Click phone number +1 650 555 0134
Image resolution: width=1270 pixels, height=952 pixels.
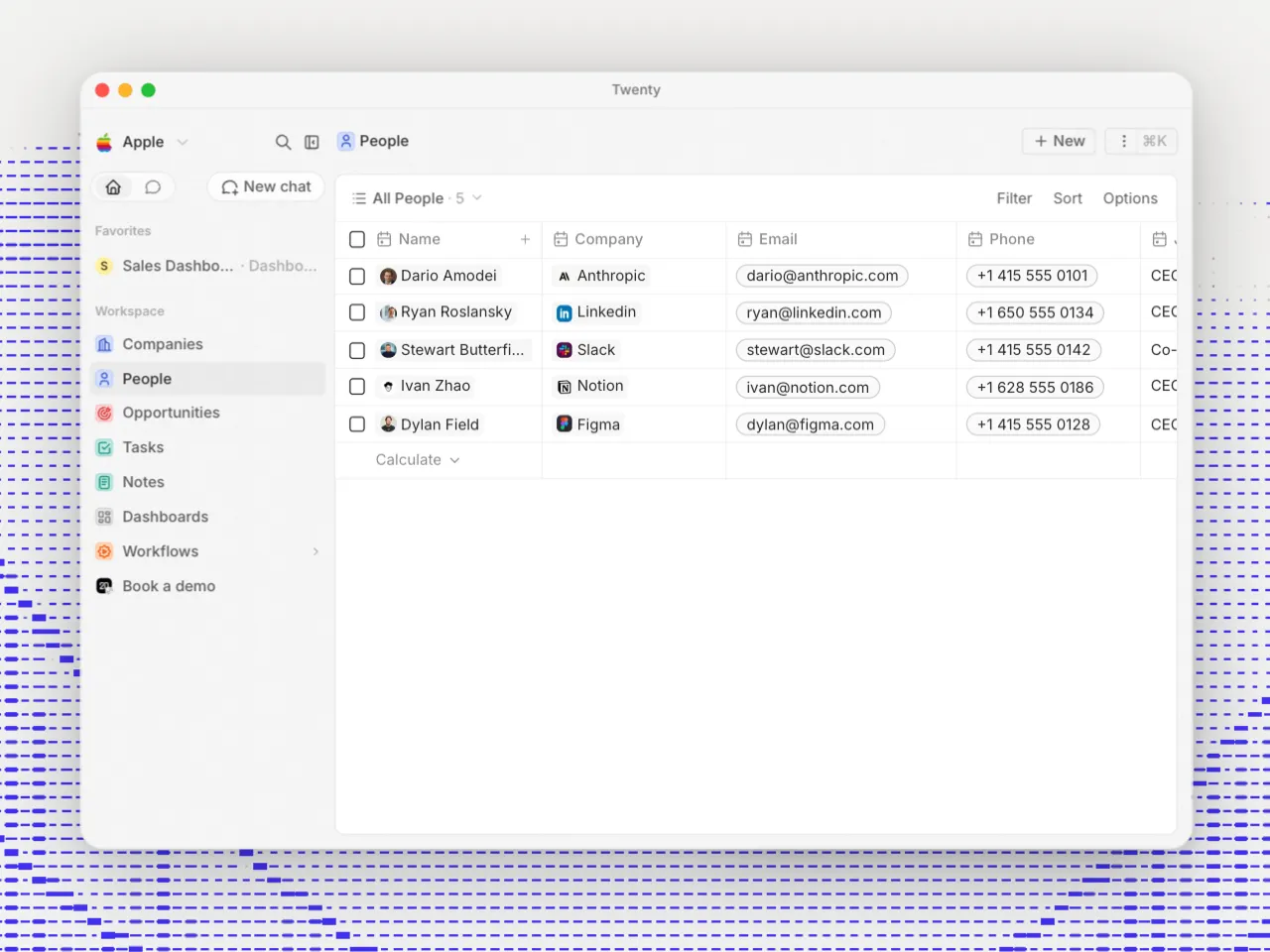click(x=1035, y=312)
